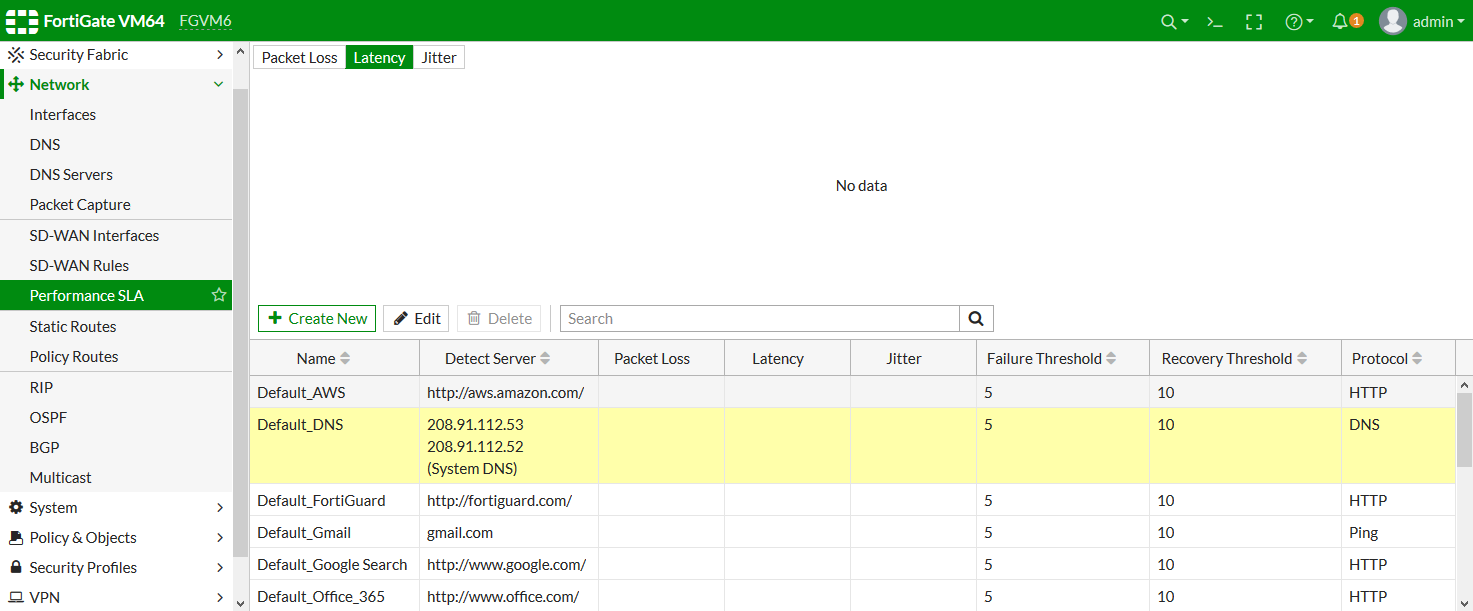Select the Default_Gmail row
The height and width of the screenshot is (611, 1473).
(853, 532)
